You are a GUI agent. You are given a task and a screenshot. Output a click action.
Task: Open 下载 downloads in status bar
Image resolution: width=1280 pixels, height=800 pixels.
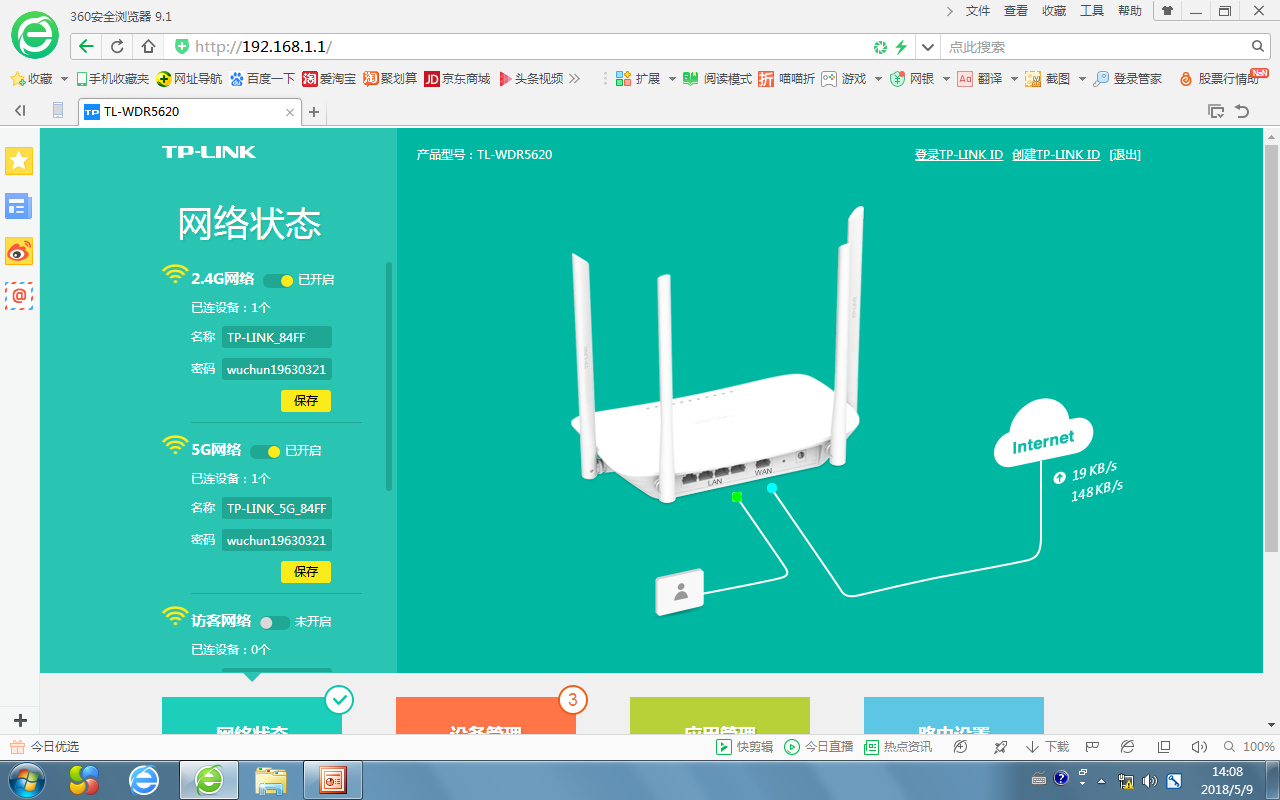(x=1047, y=747)
